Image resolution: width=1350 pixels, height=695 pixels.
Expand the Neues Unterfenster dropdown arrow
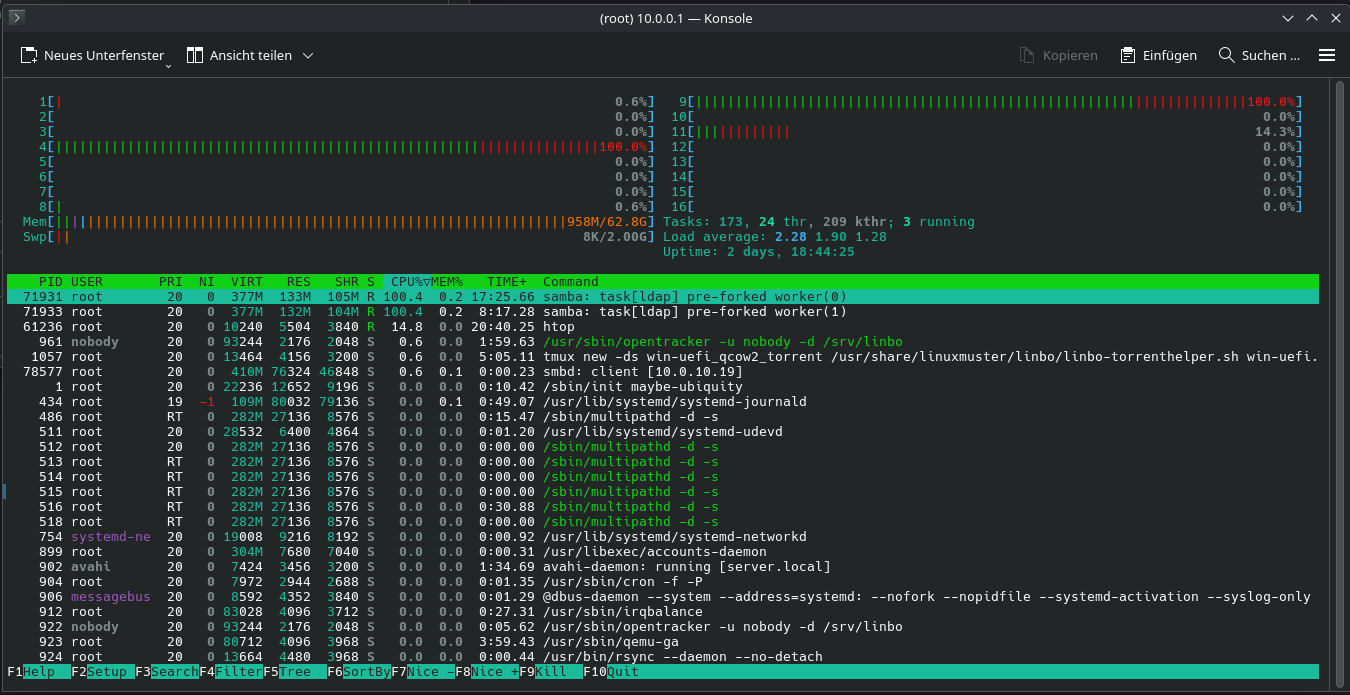(168, 64)
